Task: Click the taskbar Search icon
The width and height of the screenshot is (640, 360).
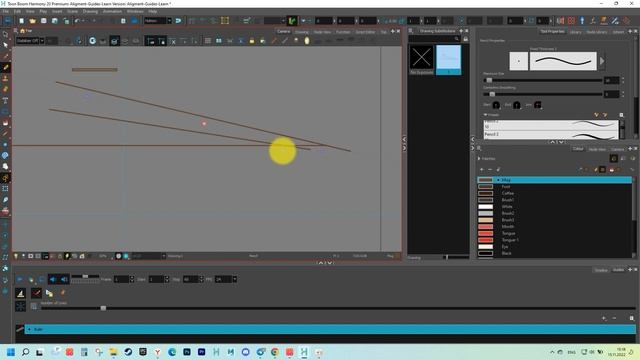Action: [25, 352]
